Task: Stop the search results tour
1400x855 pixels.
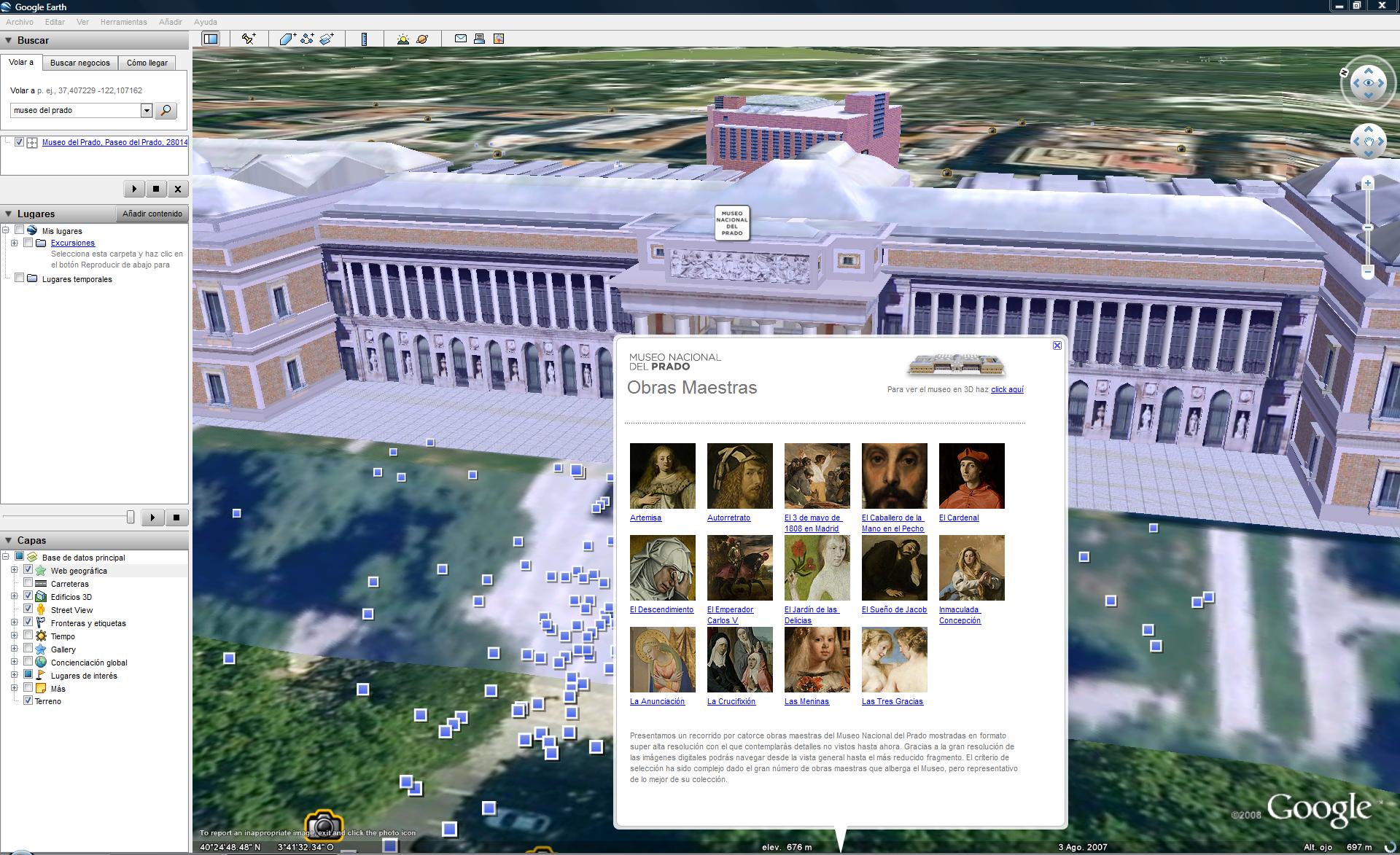Action: [x=156, y=189]
